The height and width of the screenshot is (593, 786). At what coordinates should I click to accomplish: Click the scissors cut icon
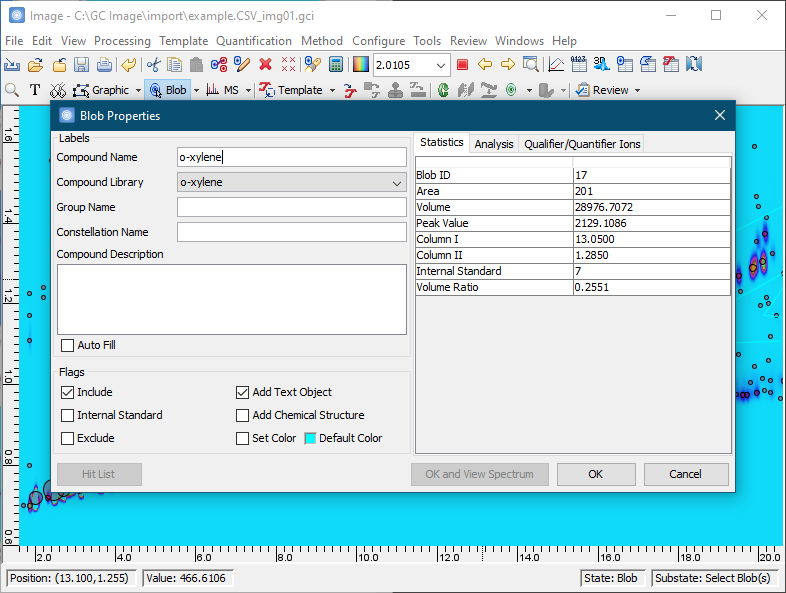pos(153,65)
